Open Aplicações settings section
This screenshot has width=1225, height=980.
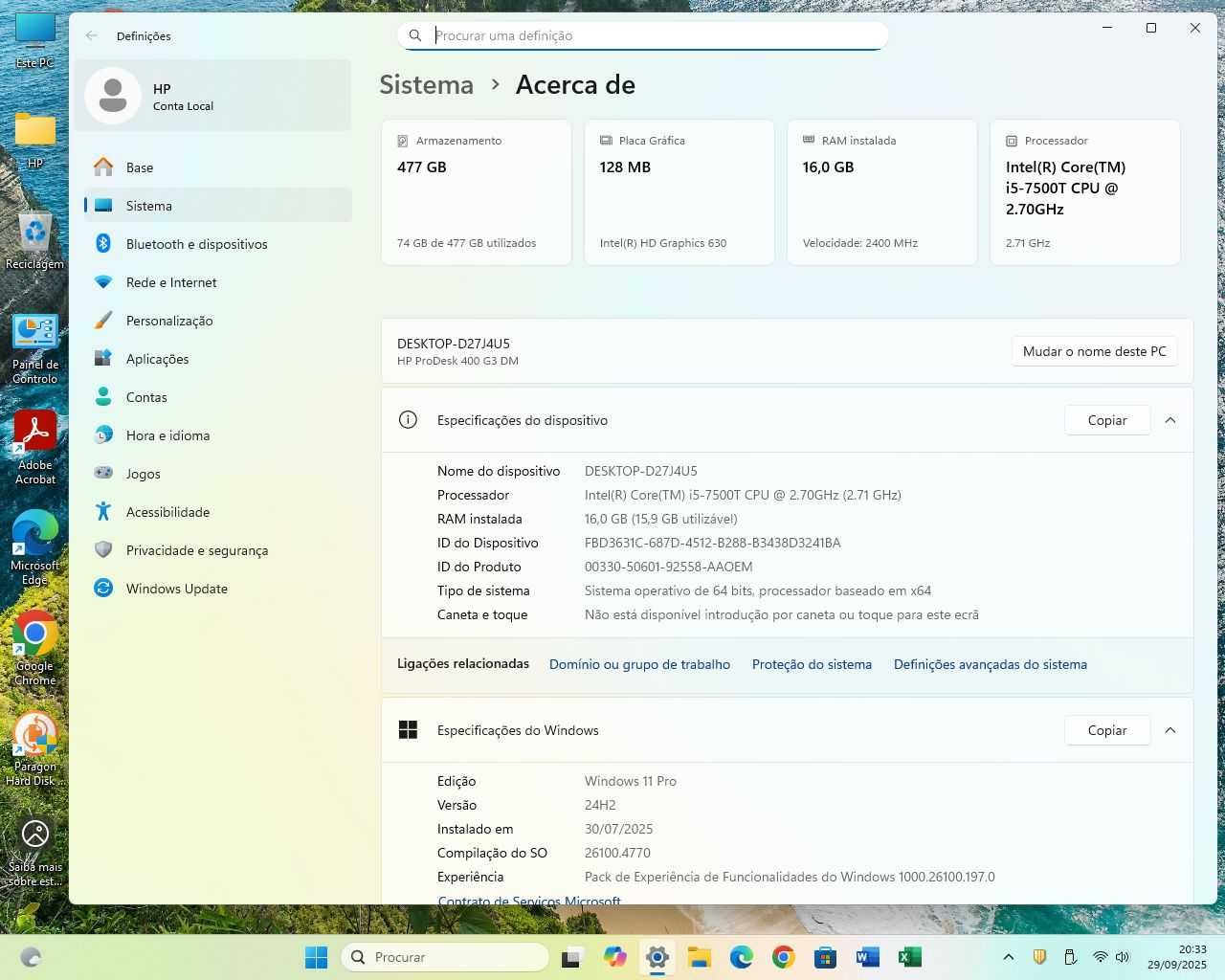pyautogui.click(x=218, y=359)
